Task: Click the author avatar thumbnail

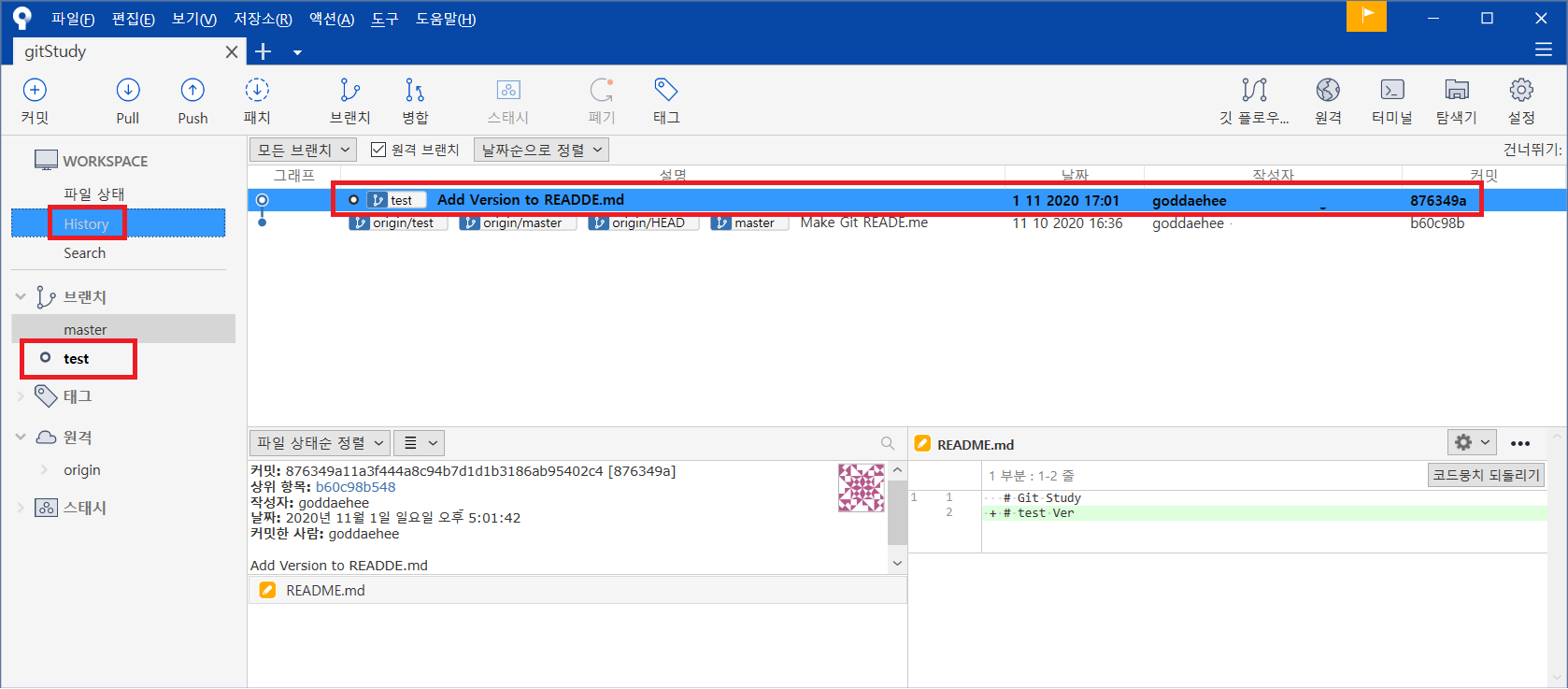Action: 861,488
